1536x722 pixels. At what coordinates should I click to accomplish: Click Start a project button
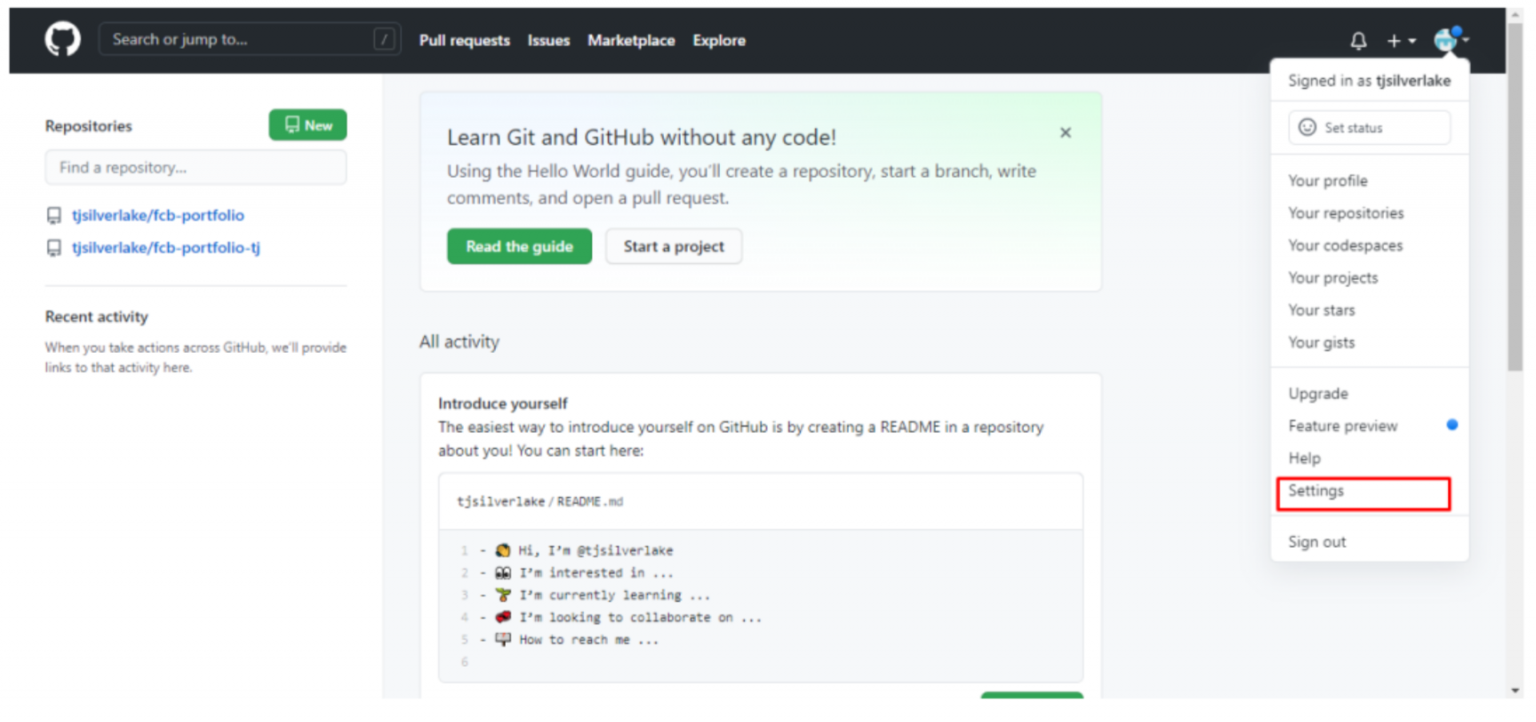[673, 246]
